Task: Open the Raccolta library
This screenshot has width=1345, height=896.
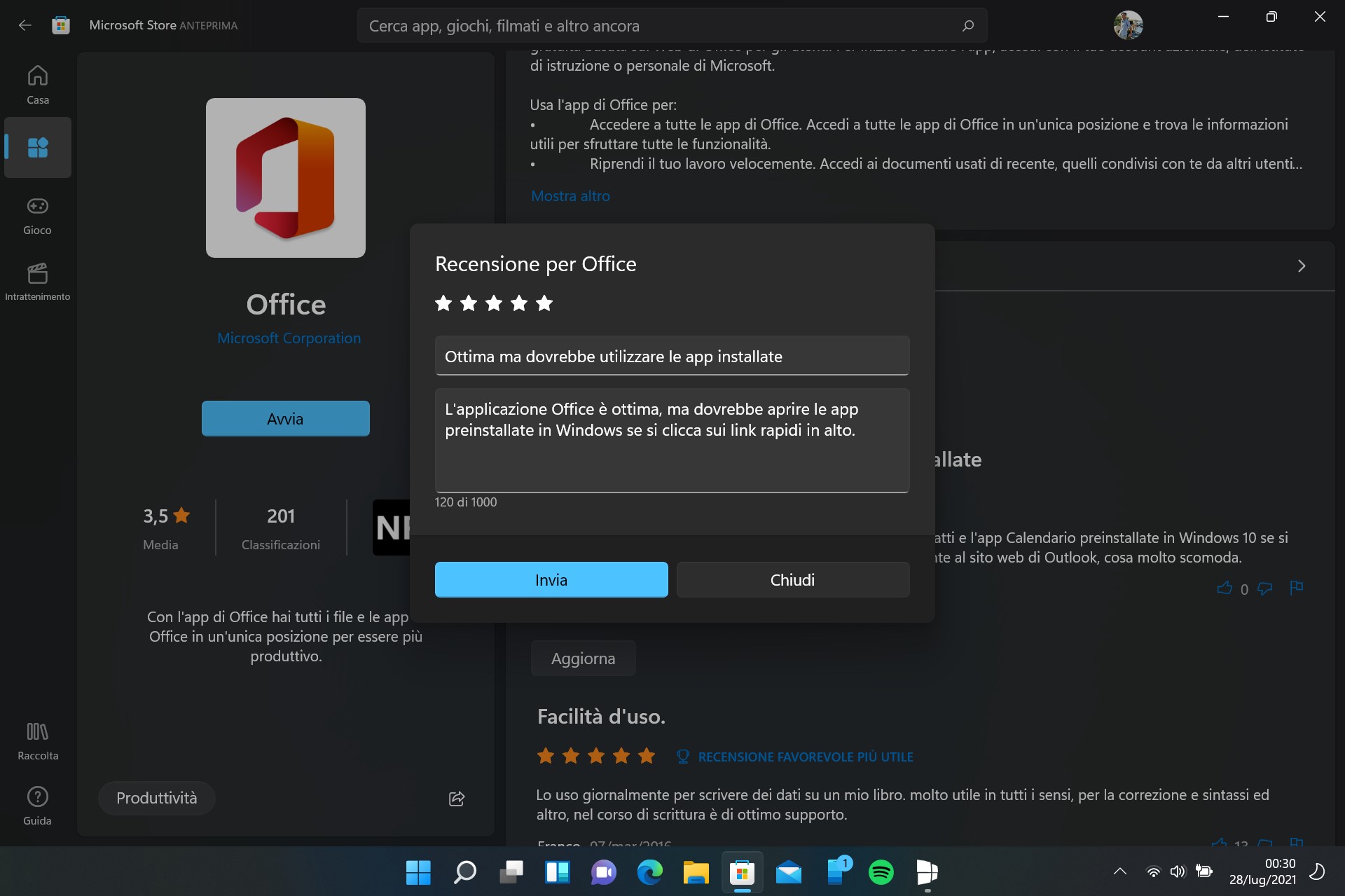Action: (x=38, y=741)
